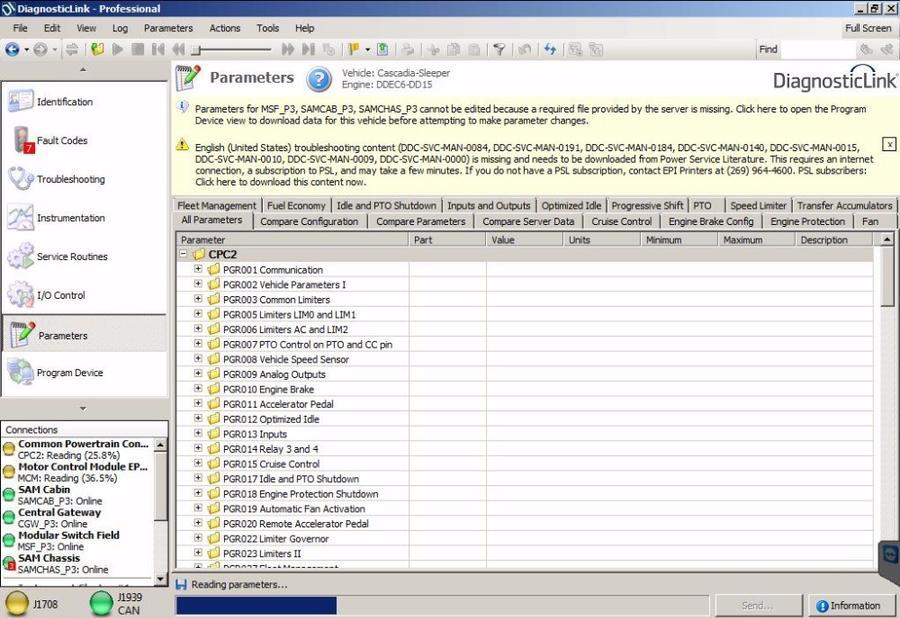Open the File menu
900x618 pixels.
coord(20,28)
